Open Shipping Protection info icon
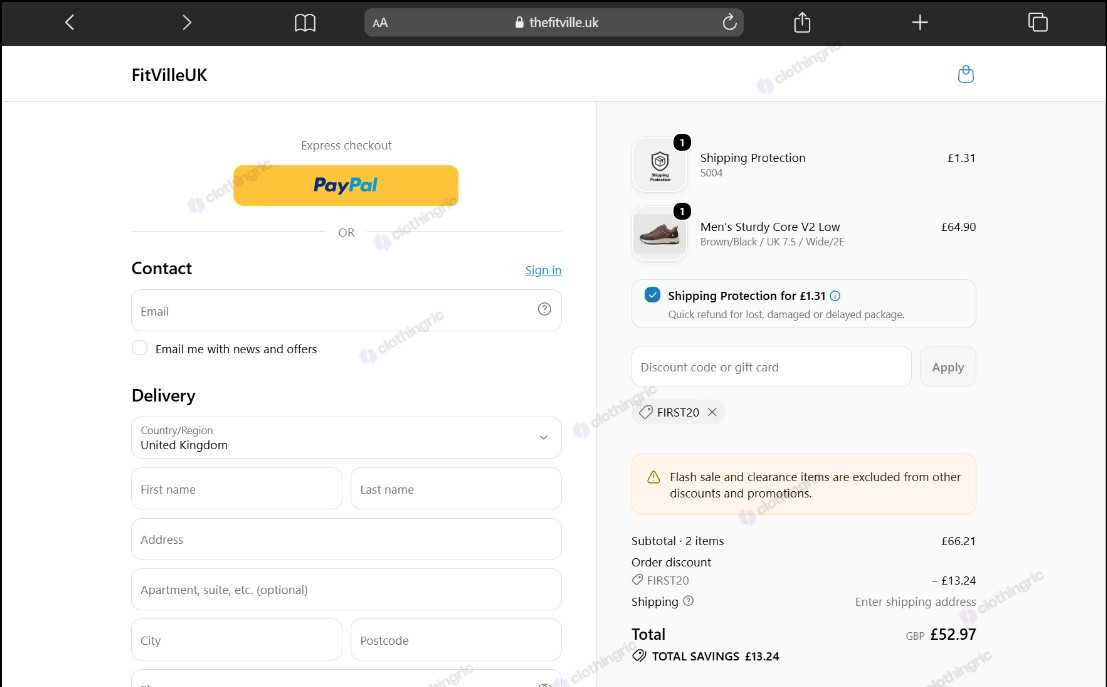This screenshot has height=687, width=1107. click(x=835, y=296)
